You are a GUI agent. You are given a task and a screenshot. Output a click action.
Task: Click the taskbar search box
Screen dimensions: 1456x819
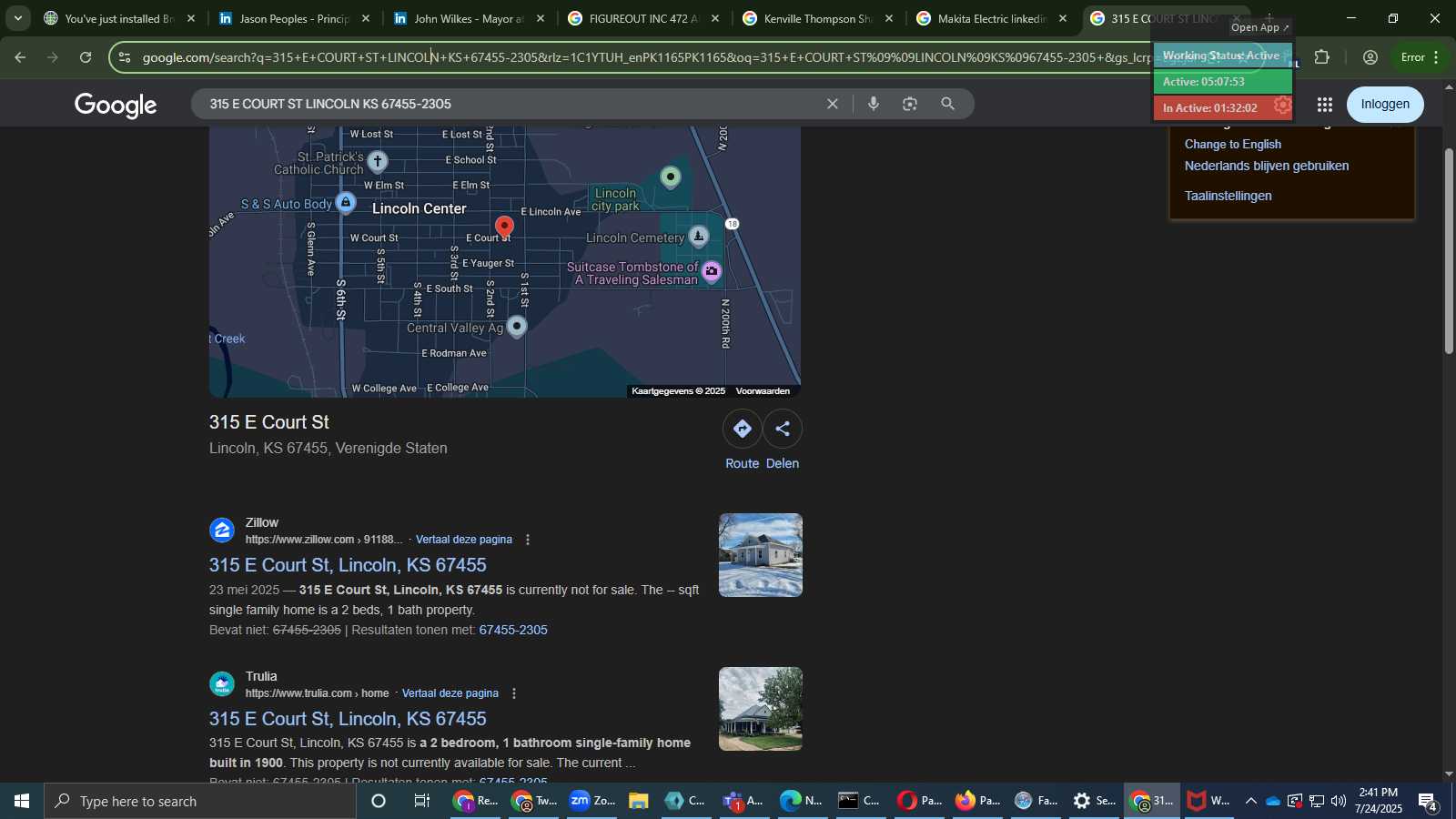coord(200,801)
